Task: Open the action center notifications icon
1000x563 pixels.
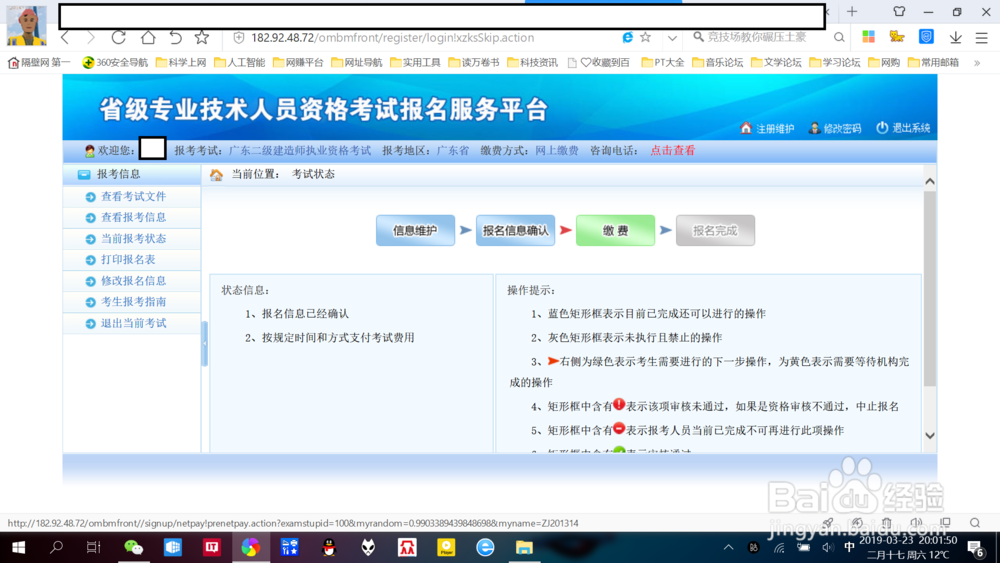Action: click(975, 548)
